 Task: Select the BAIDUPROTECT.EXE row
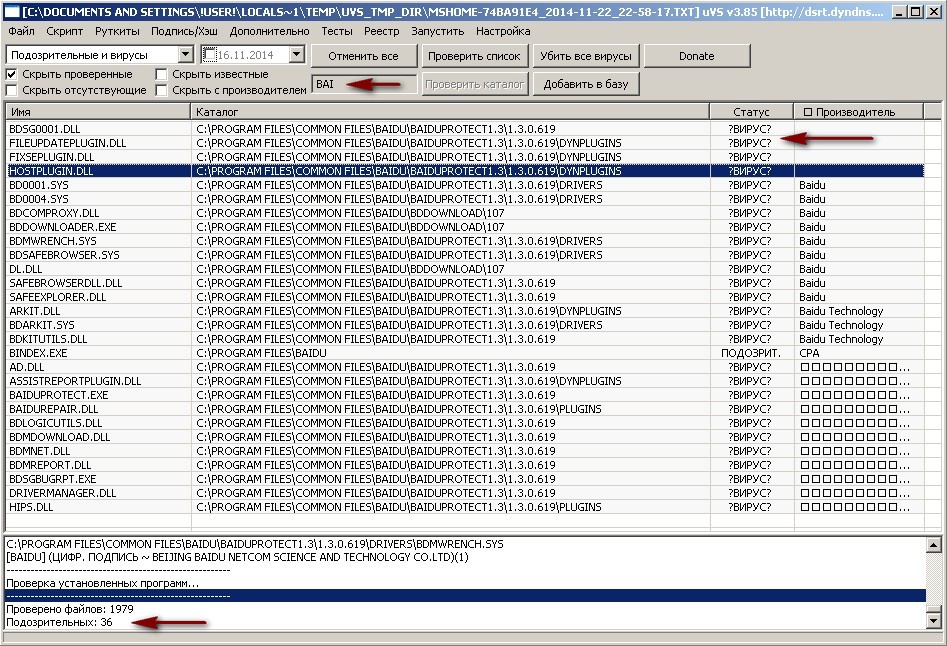tap(464, 395)
